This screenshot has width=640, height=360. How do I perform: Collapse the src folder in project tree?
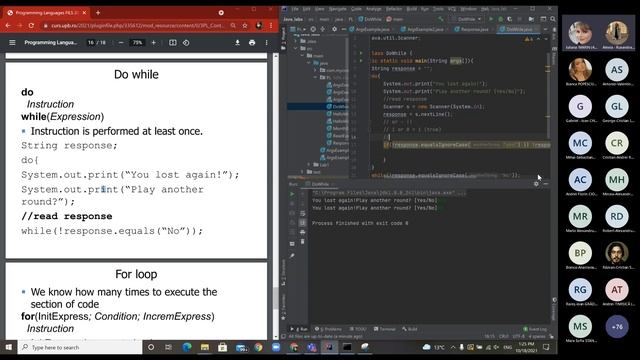click(x=296, y=48)
